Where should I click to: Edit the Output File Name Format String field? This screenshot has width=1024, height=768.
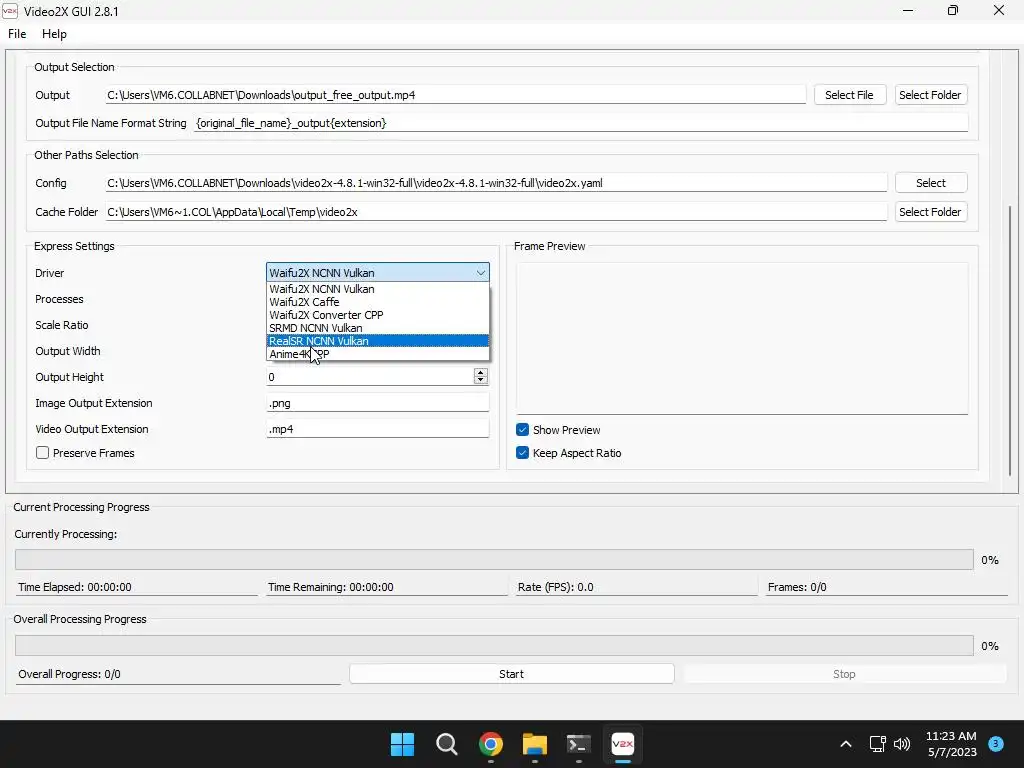click(x=581, y=123)
